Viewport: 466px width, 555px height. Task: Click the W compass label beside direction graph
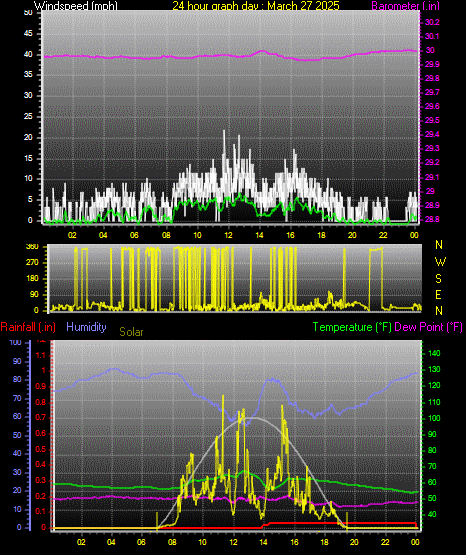(440, 262)
